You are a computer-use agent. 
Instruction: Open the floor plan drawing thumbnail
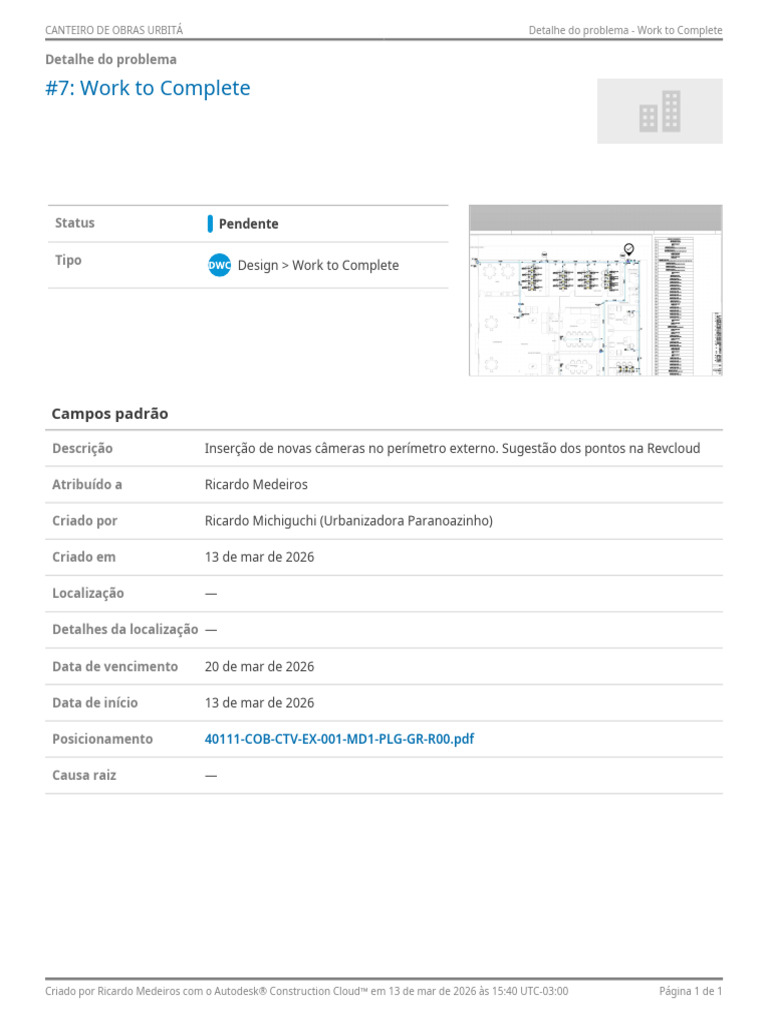(x=596, y=291)
